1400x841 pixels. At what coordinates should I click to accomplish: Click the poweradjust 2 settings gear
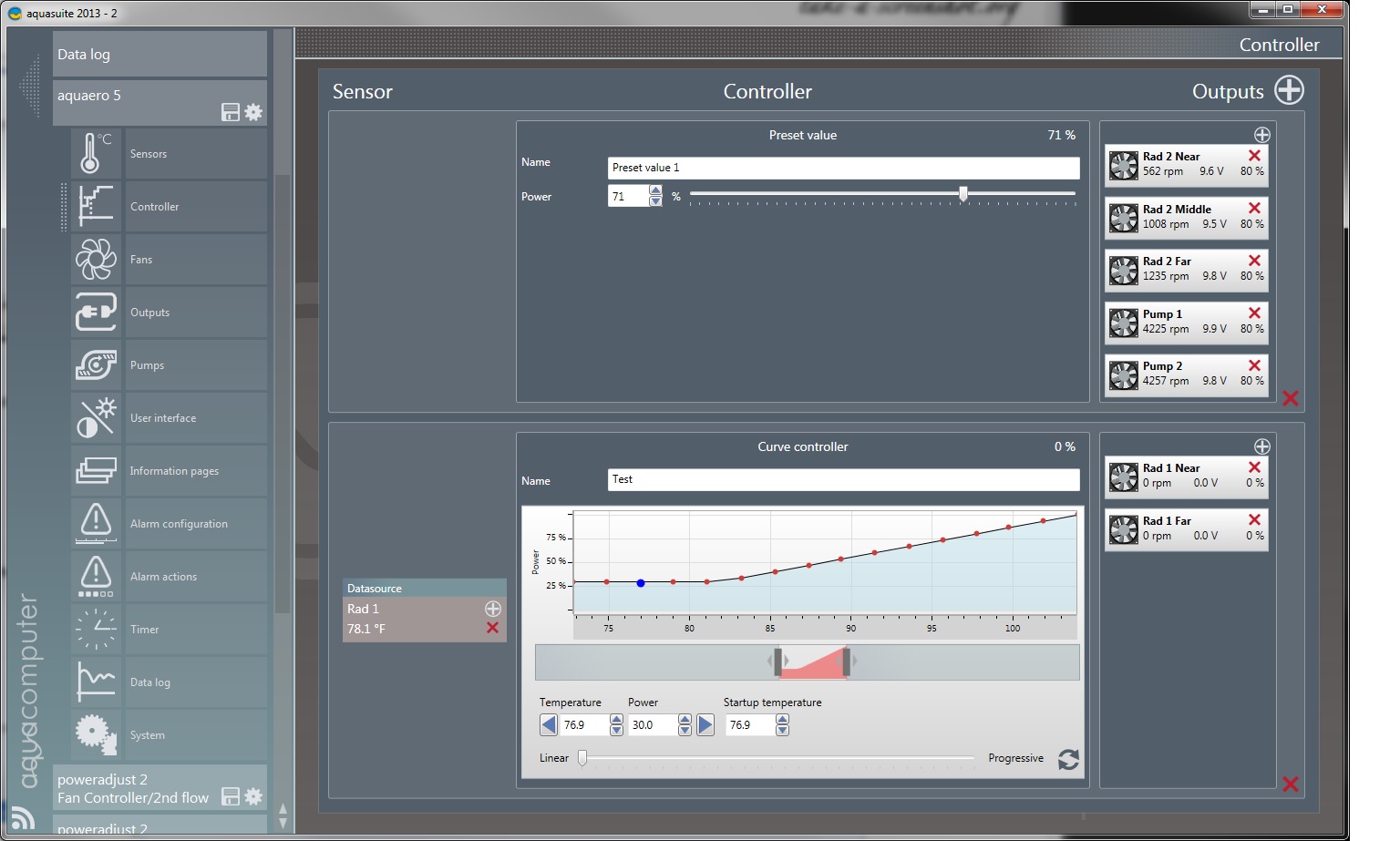(x=253, y=796)
